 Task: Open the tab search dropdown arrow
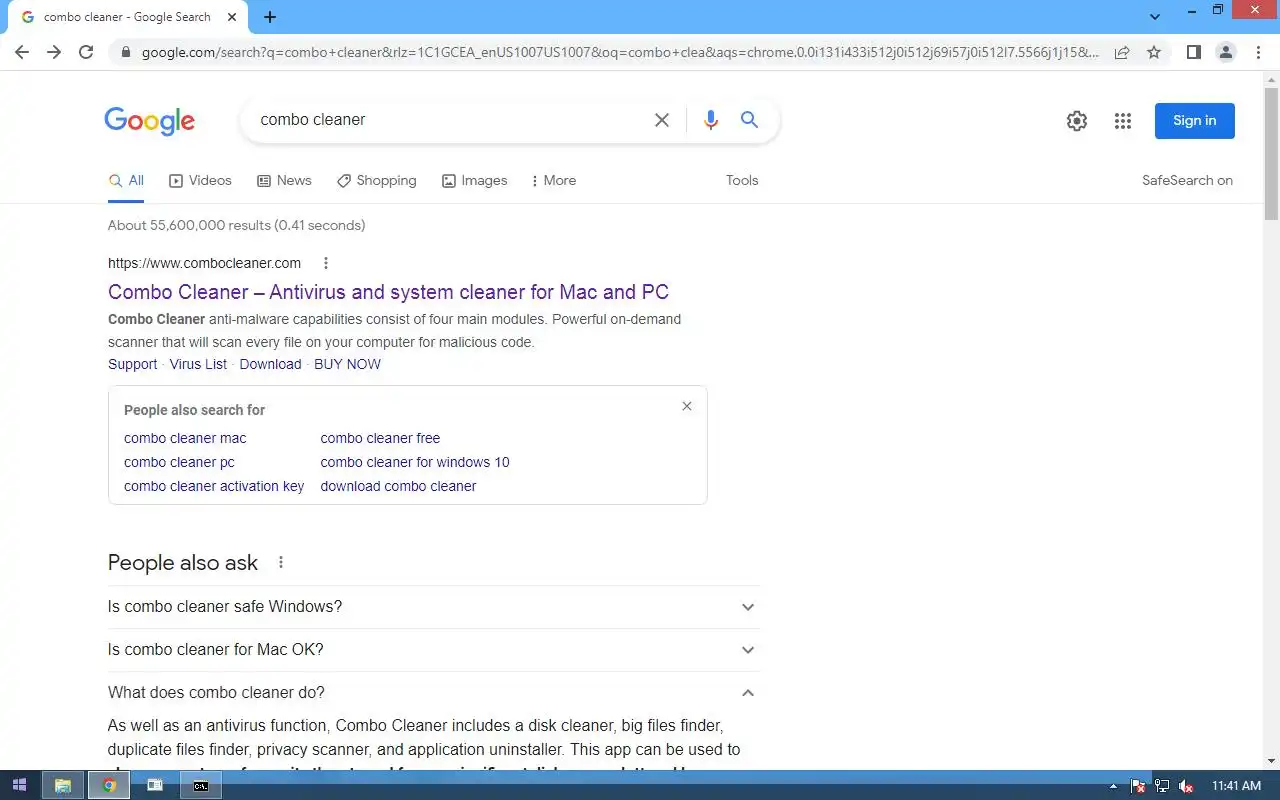pyautogui.click(x=1155, y=17)
